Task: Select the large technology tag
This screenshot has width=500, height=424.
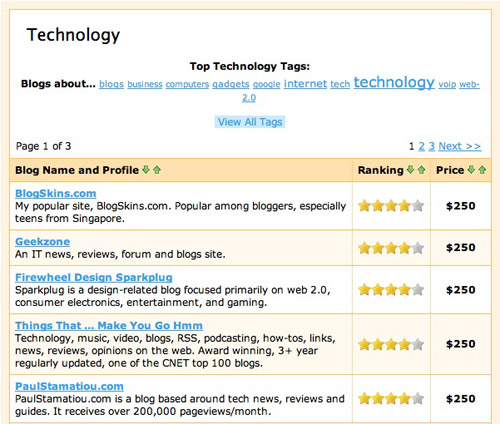Action: [394, 82]
